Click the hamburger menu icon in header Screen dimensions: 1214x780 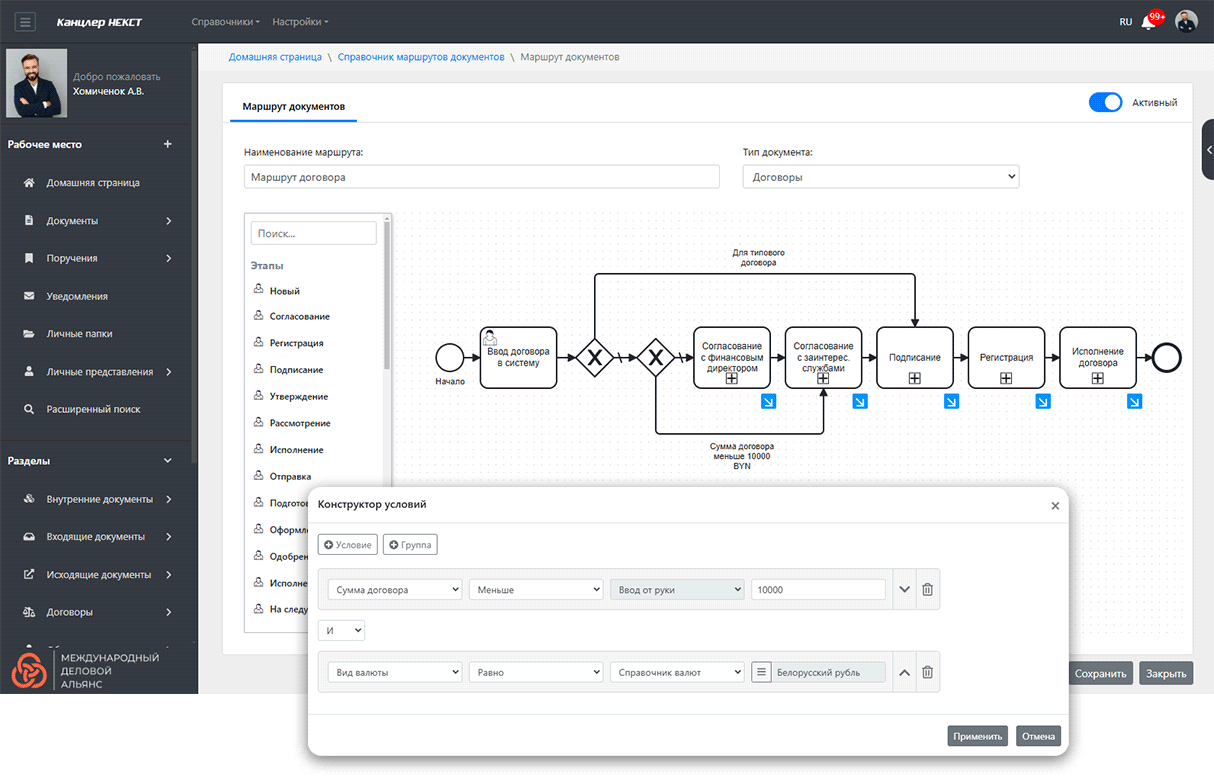(25, 22)
